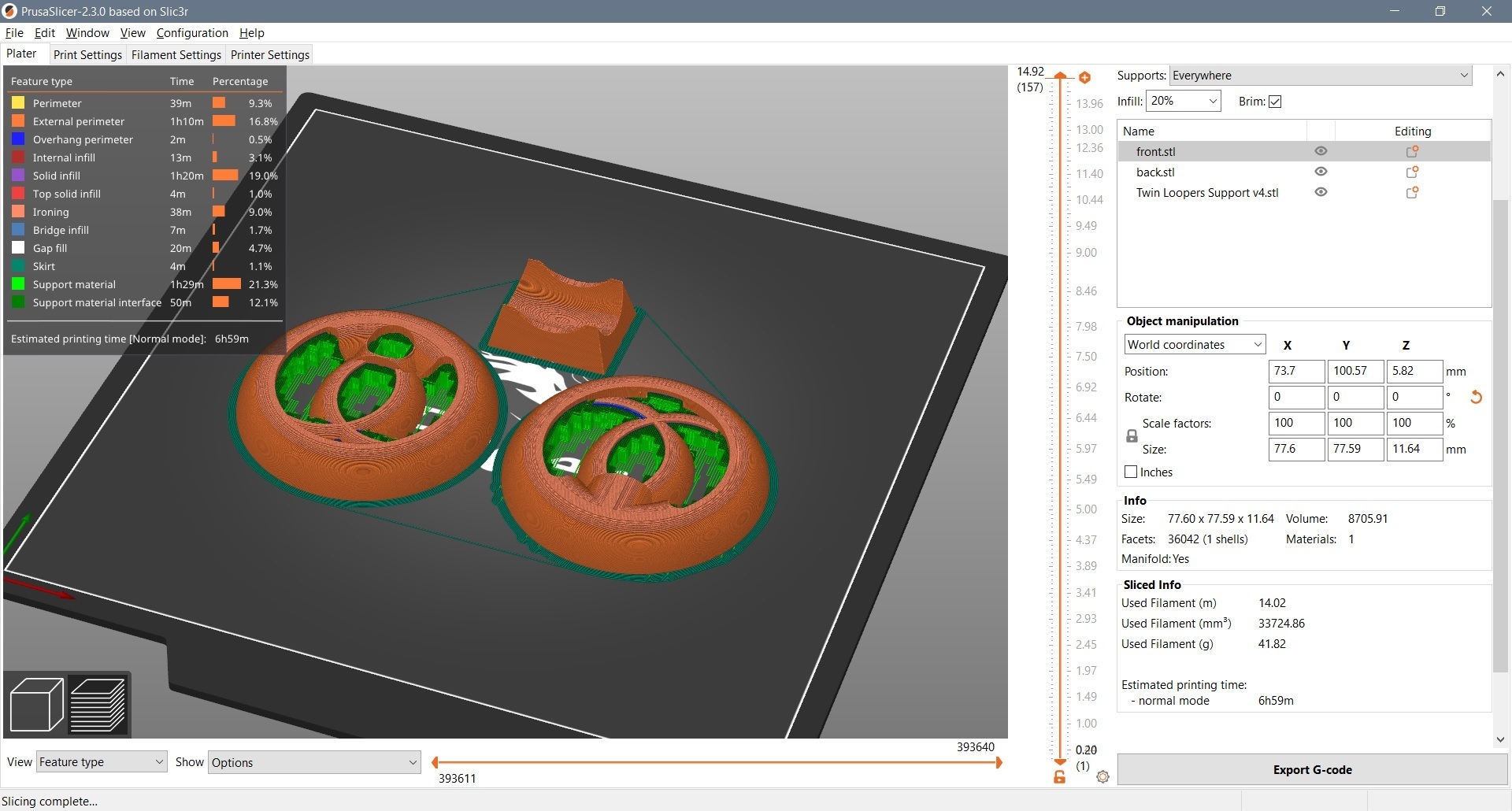Open the Edit menu
Viewport: 1512px width, 811px height.
pyautogui.click(x=45, y=33)
